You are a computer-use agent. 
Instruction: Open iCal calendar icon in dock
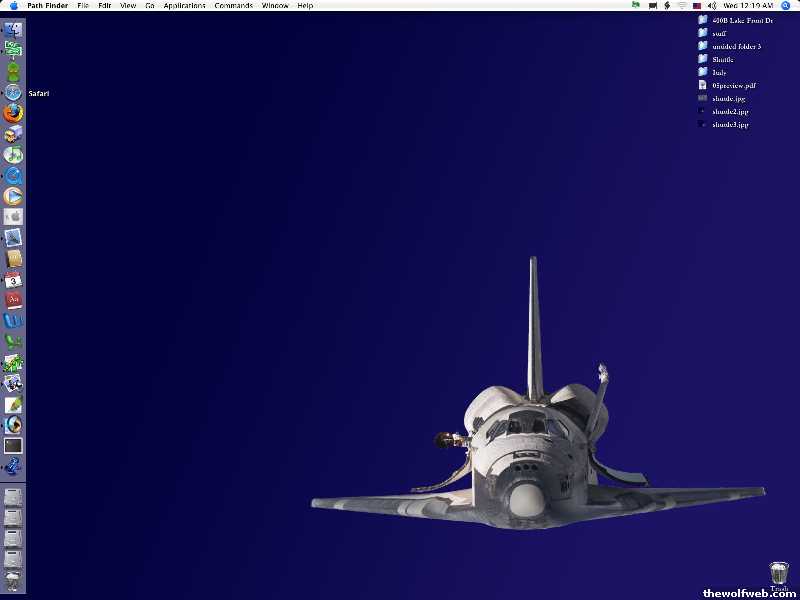13,280
